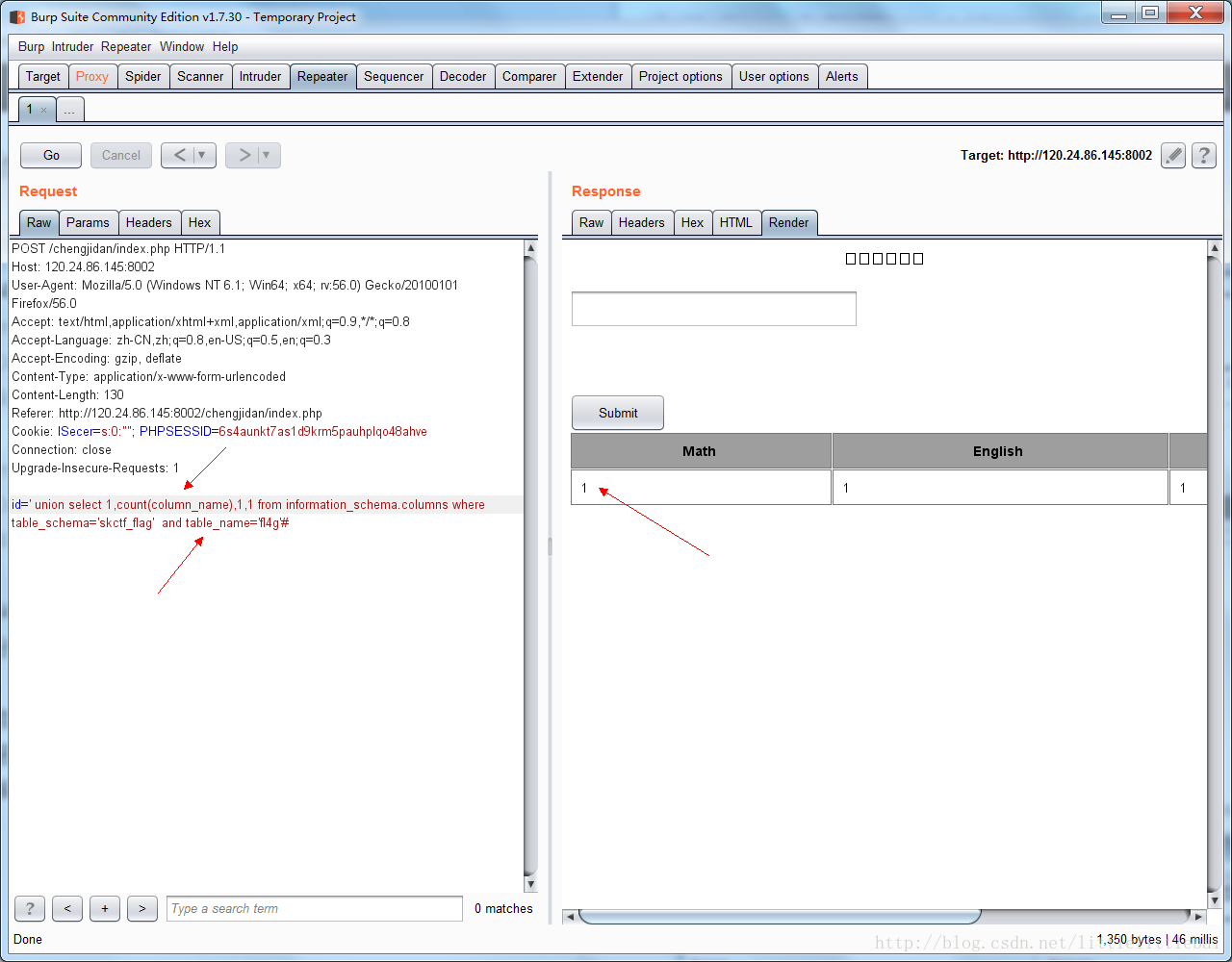1232x962 pixels.
Task: Select the response HTML tab
Action: tap(736, 222)
